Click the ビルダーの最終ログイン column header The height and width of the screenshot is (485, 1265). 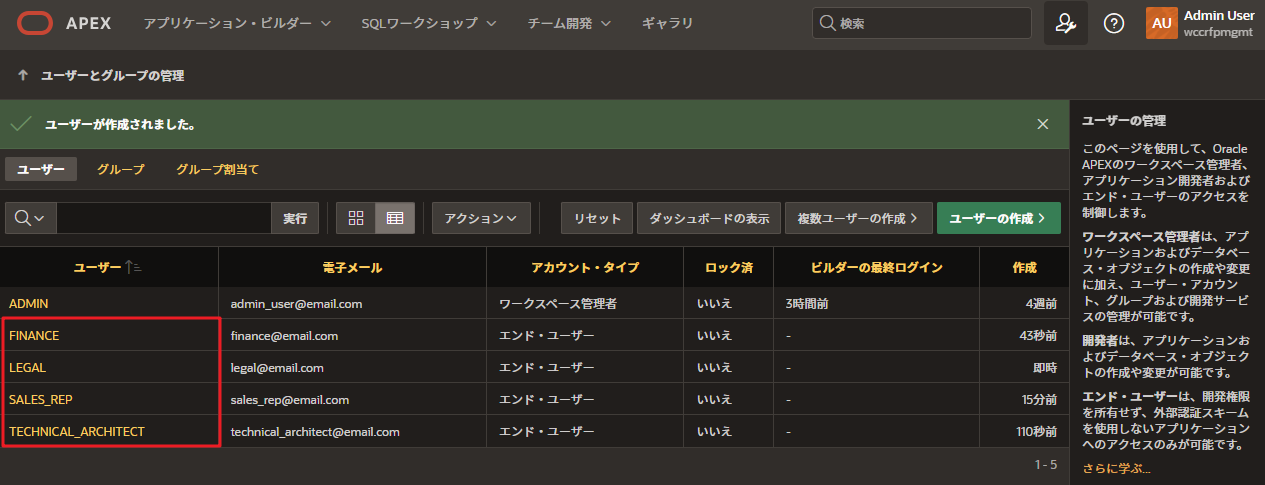click(875, 268)
